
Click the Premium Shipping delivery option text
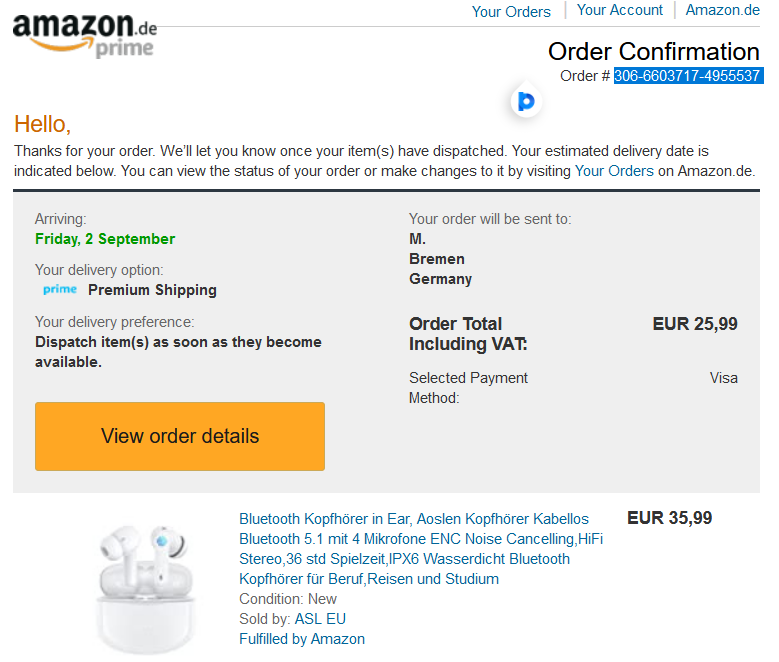pyautogui.click(x=152, y=290)
